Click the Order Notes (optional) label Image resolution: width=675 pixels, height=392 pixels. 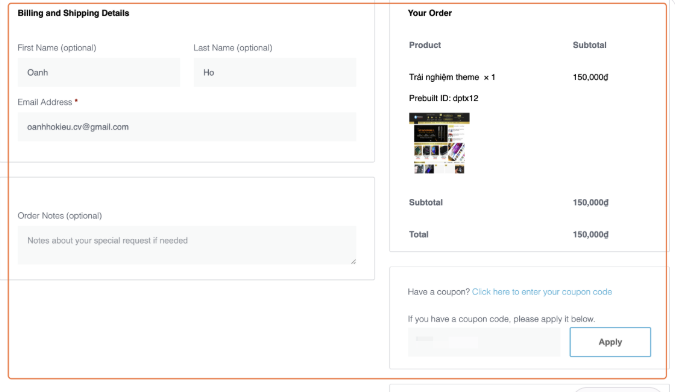point(60,216)
